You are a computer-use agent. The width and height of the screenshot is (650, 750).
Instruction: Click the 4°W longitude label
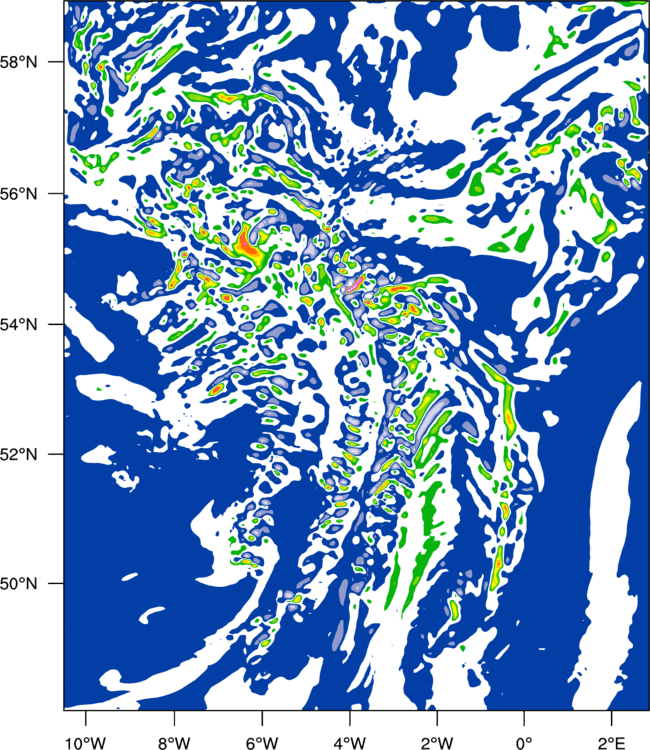point(350,743)
